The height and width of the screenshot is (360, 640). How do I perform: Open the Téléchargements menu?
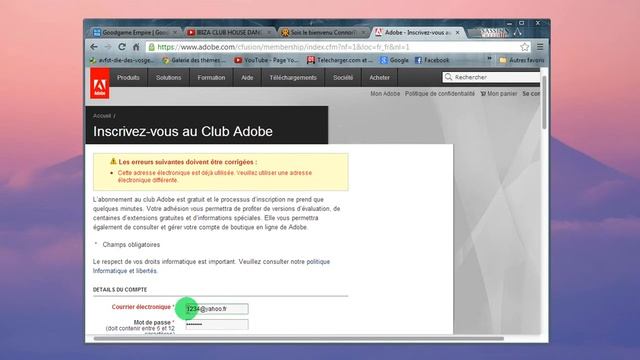293,78
